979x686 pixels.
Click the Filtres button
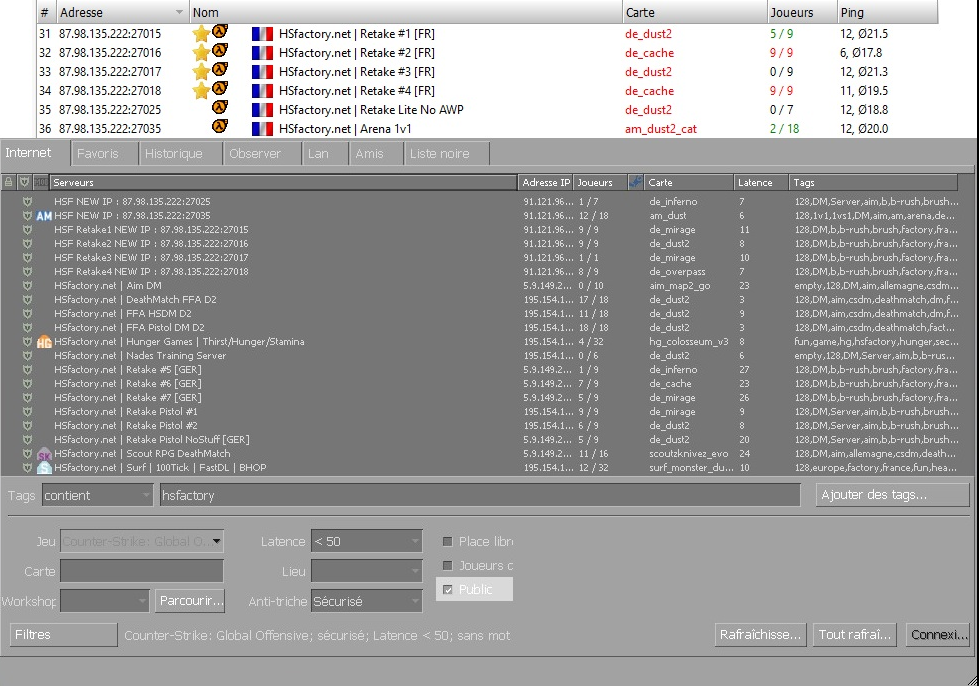(x=64, y=635)
